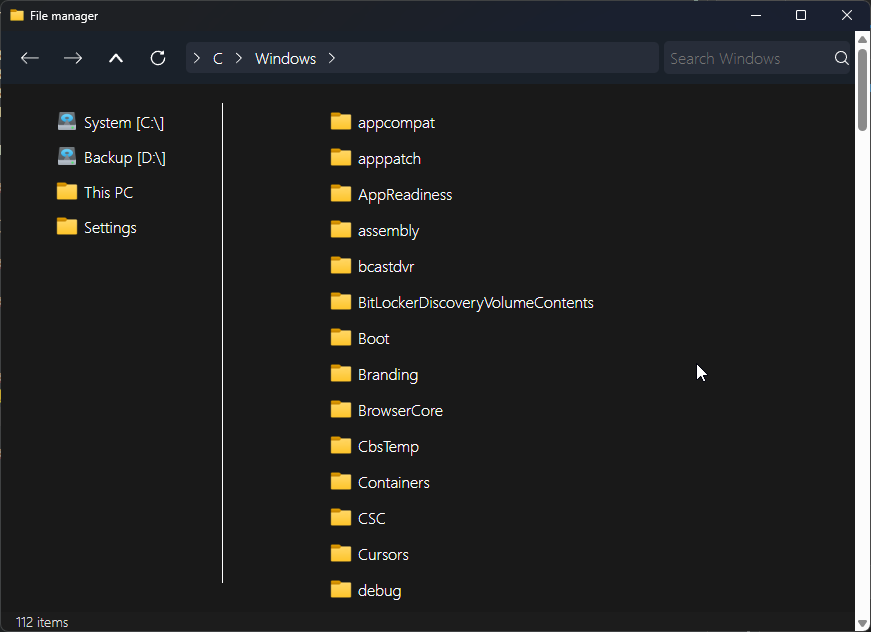Click the apppatch folder icon
The image size is (871, 632).
[341, 158]
